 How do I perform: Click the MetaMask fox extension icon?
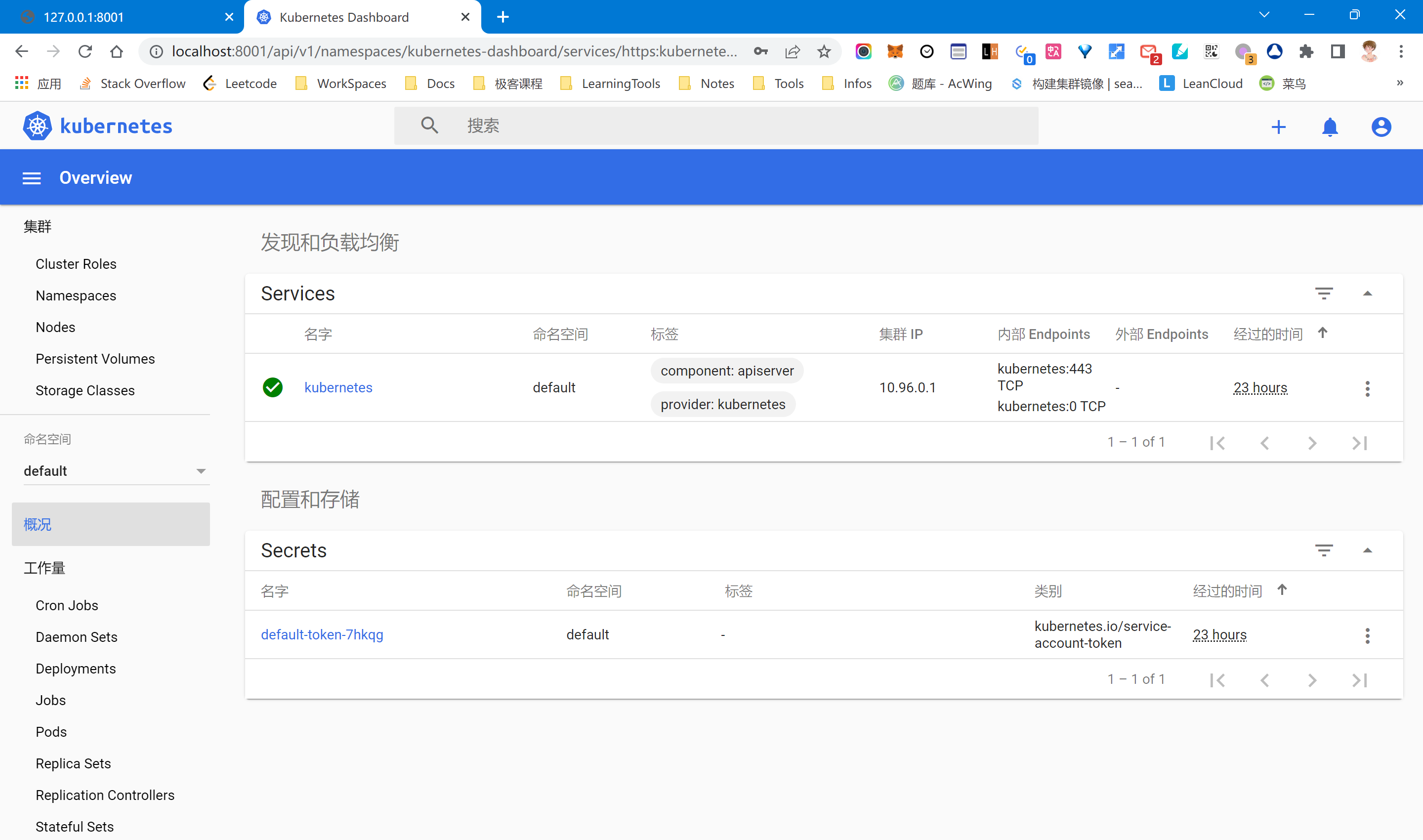[895, 51]
